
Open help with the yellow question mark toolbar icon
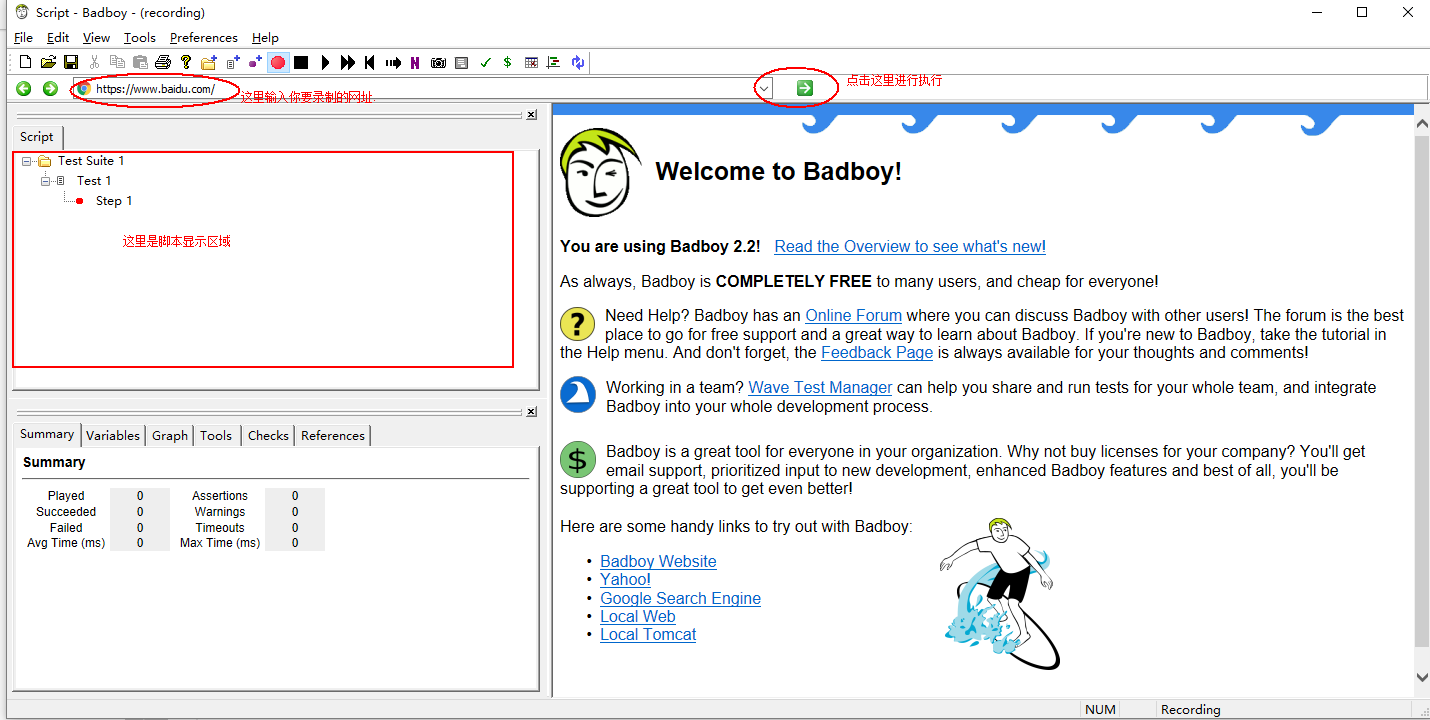click(x=186, y=62)
